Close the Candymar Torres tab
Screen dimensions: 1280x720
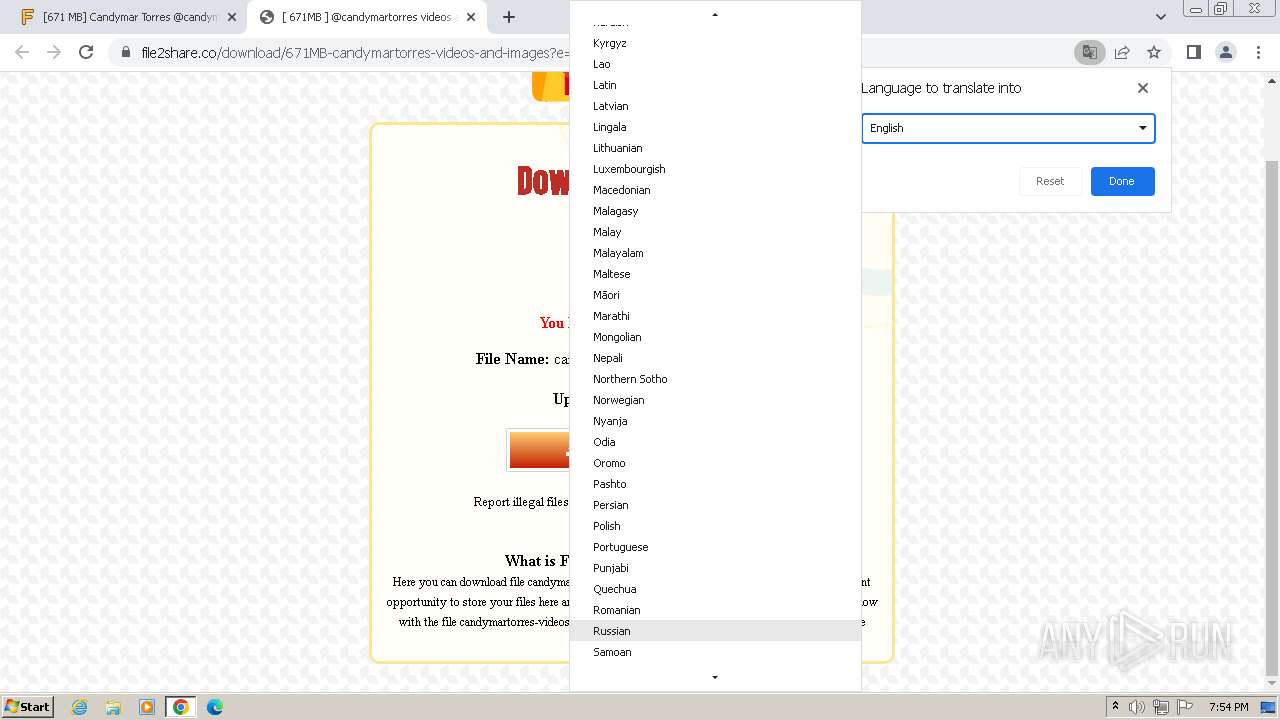pos(232,17)
